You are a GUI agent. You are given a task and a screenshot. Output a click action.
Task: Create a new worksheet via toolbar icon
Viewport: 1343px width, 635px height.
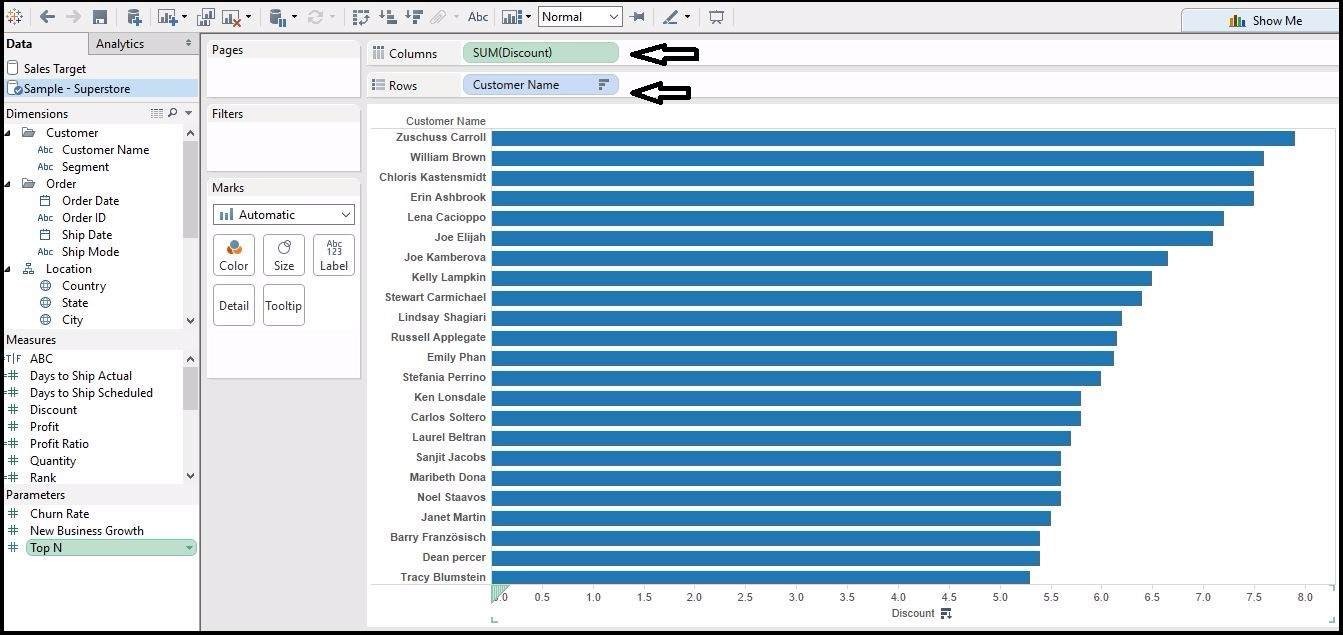pyautogui.click(x=167, y=16)
